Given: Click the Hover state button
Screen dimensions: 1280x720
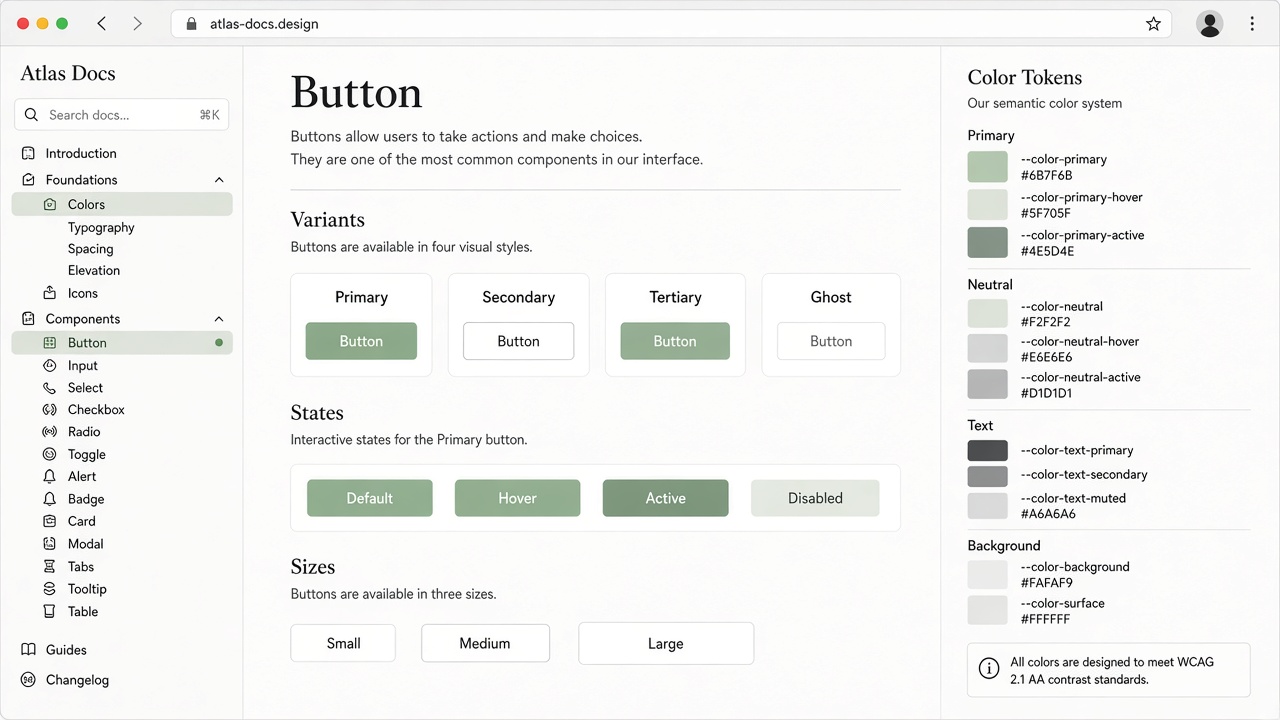Looking at the screenshot, I should click(x=517, y=498).
